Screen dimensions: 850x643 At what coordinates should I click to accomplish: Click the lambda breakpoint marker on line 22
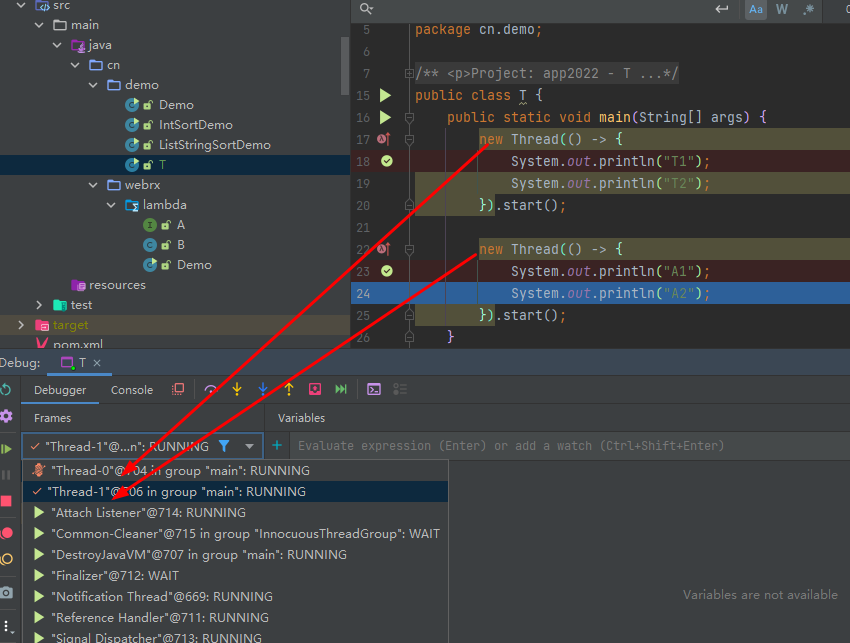383,249
